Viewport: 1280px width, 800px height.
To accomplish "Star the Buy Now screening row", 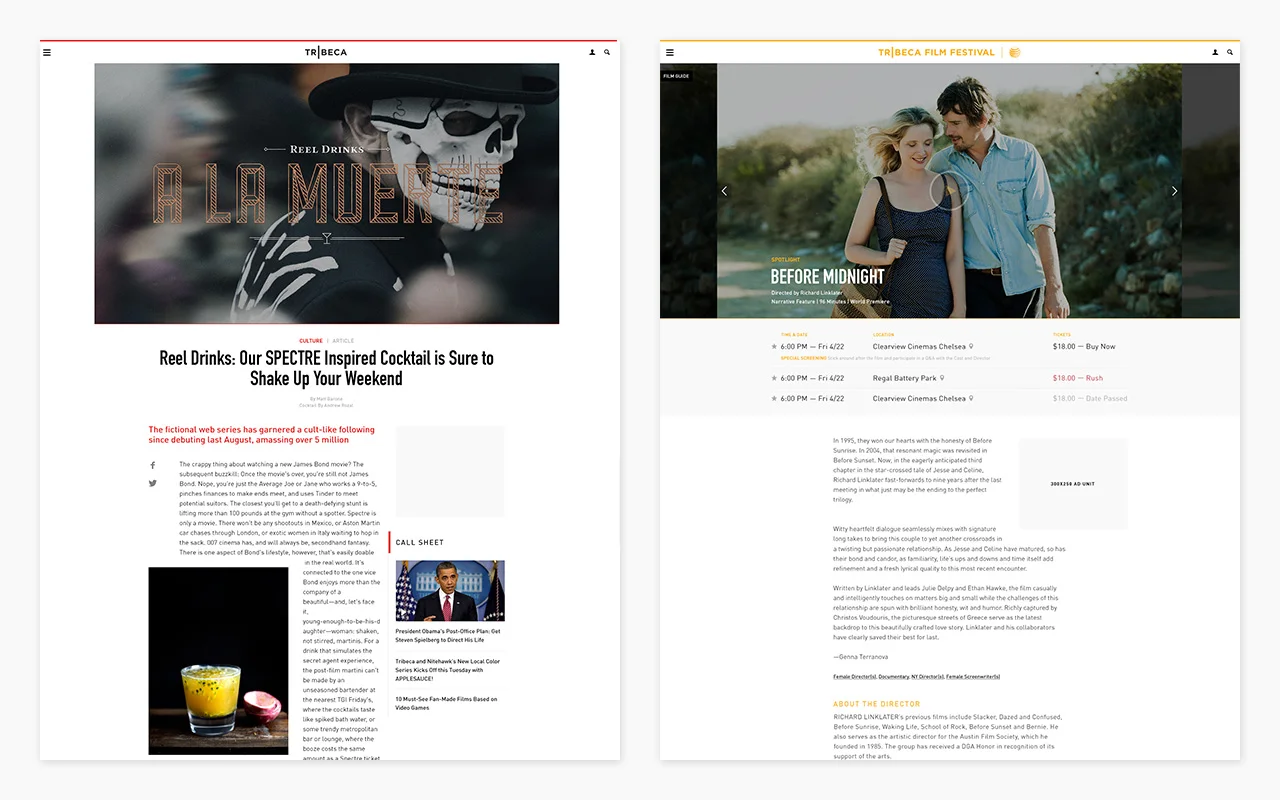I will pyautogui.click(x=774, y=347).
